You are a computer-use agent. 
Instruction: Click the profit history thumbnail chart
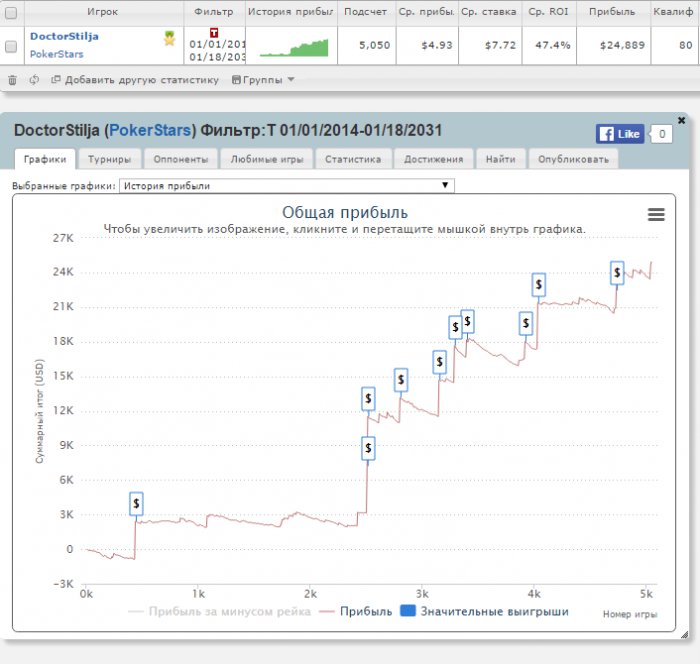click(x=292, y=46)
